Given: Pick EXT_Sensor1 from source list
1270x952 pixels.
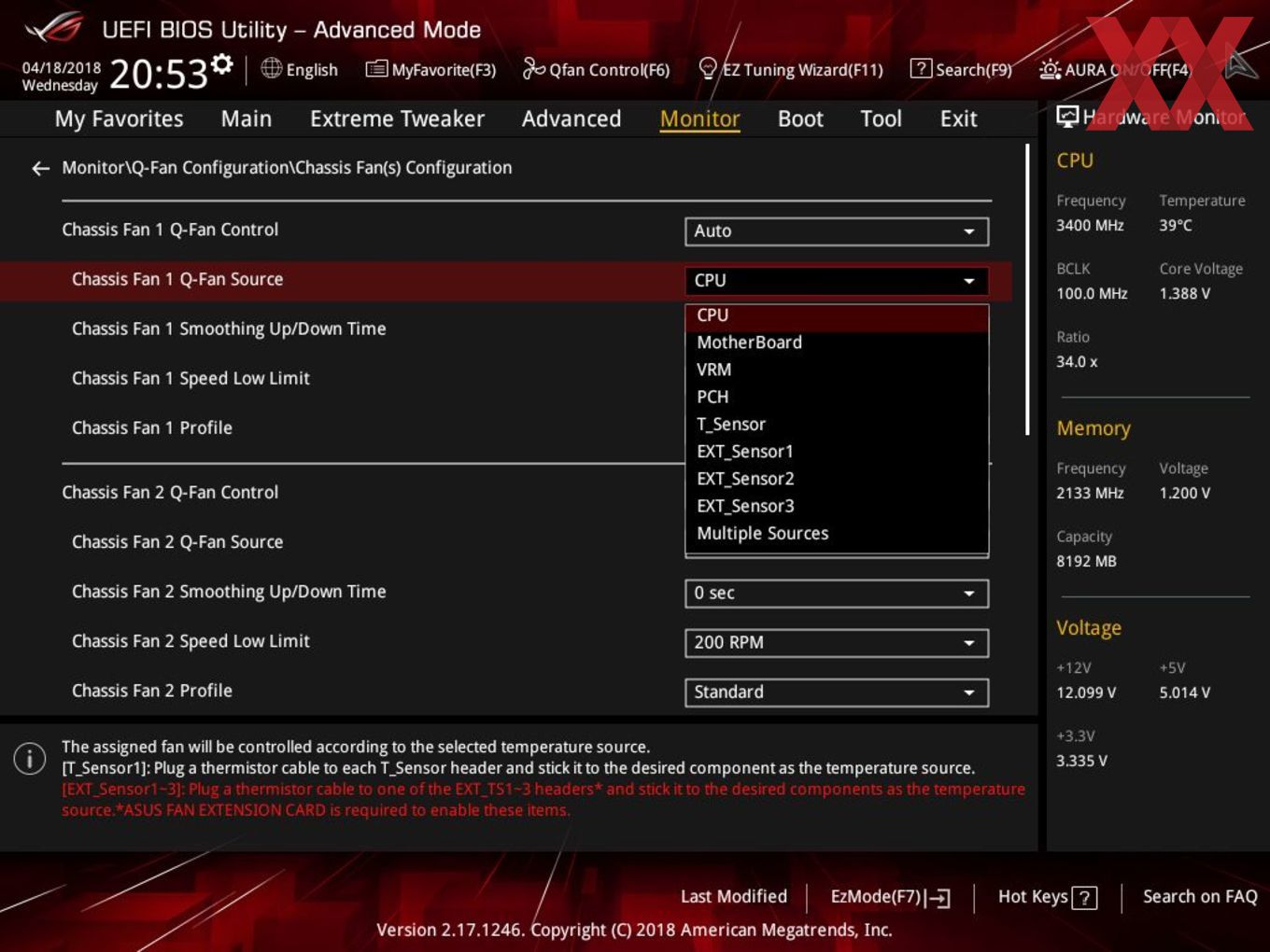Looking at the screenshot, I should (x=837, y=452).
